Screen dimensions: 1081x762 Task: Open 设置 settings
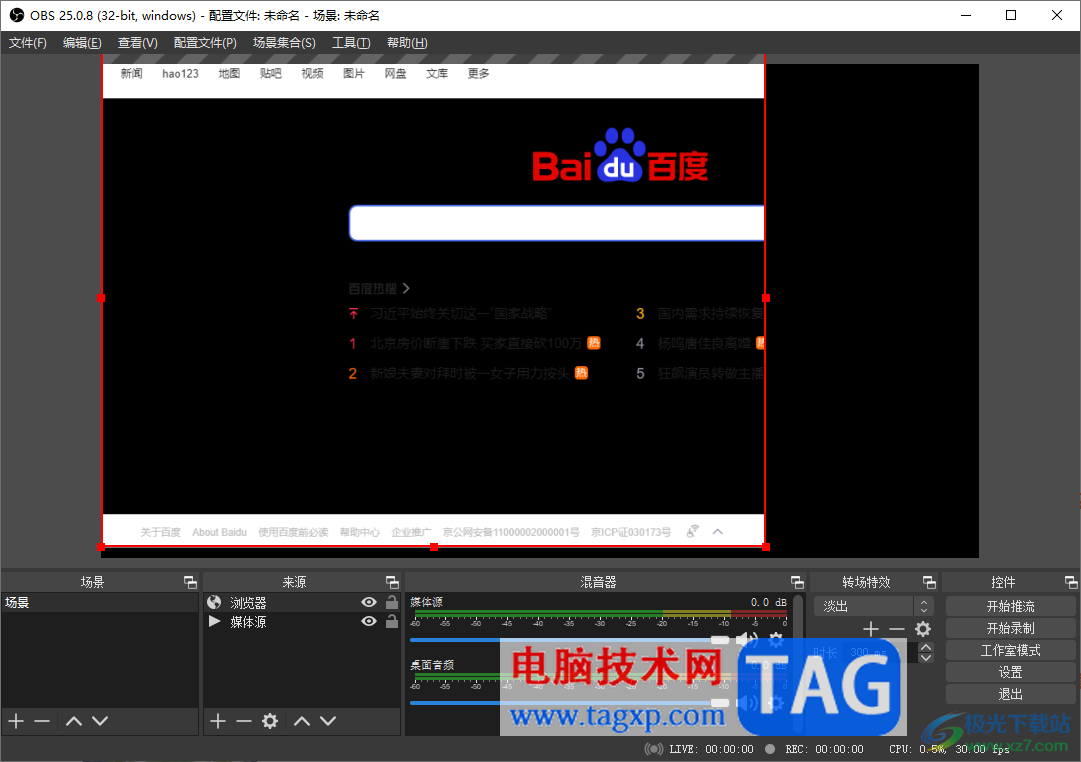1010,672
